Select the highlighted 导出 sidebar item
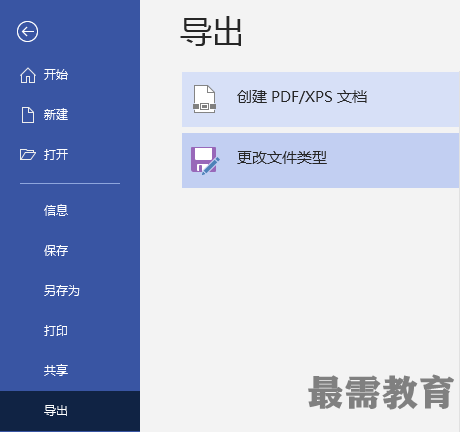Image resolution: width=460 pixels, height=432 pixels. pos(70,411)
